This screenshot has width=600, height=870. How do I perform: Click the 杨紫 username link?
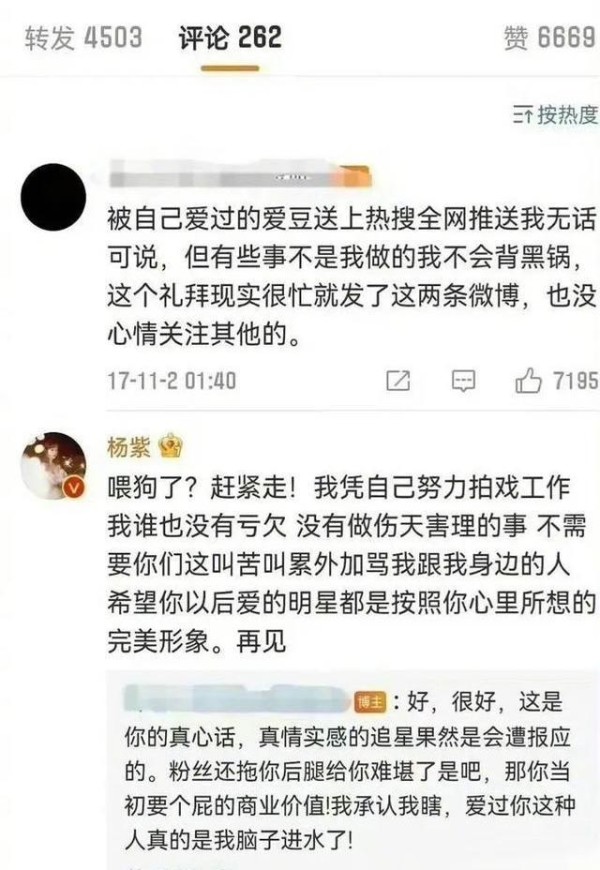[129, 447]
